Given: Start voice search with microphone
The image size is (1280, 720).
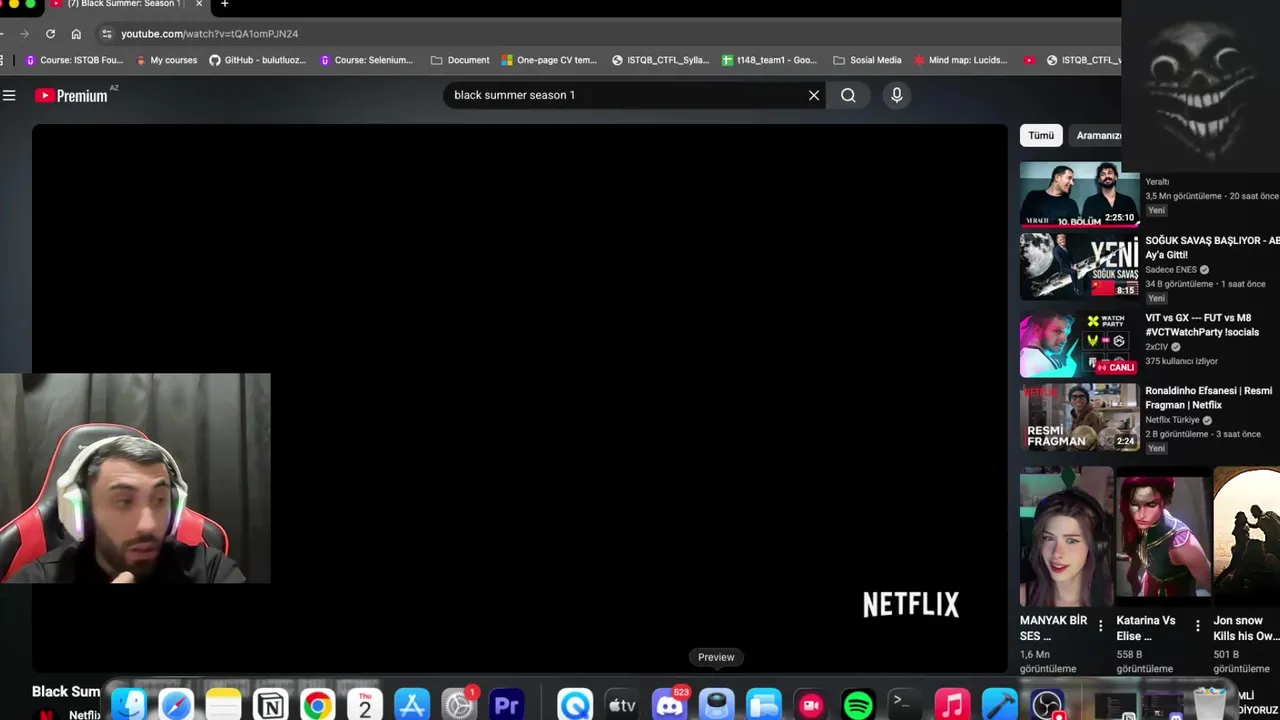Looking at the screenshot, I should [897, 95].
